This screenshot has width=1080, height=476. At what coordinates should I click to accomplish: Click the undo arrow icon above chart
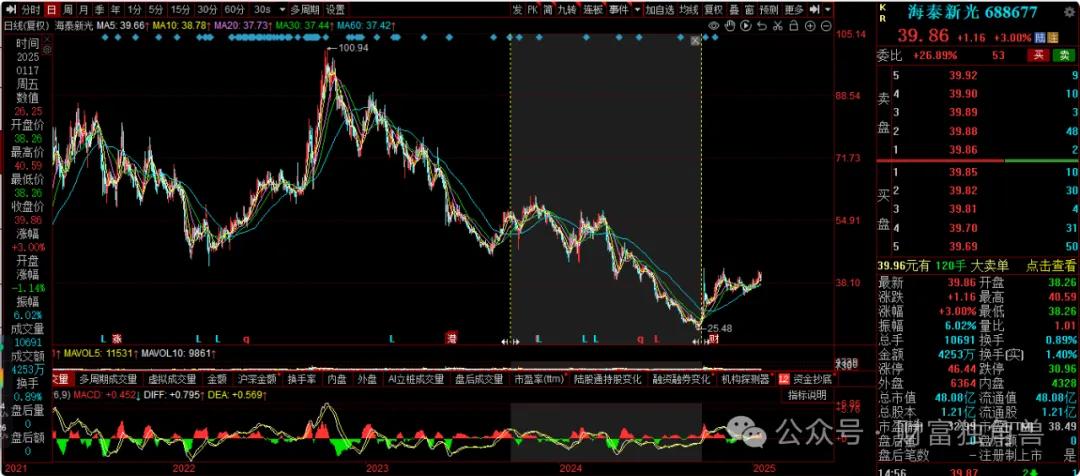(761, 25)
